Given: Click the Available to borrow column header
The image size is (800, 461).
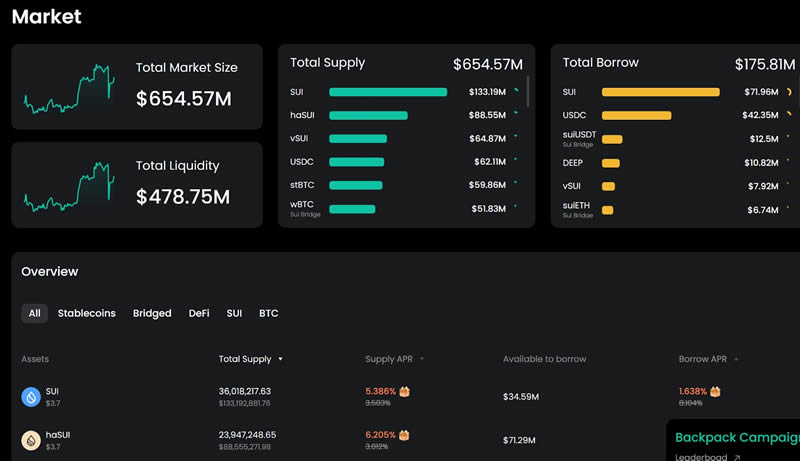Looking at the screenshot, I should point(544,359).
